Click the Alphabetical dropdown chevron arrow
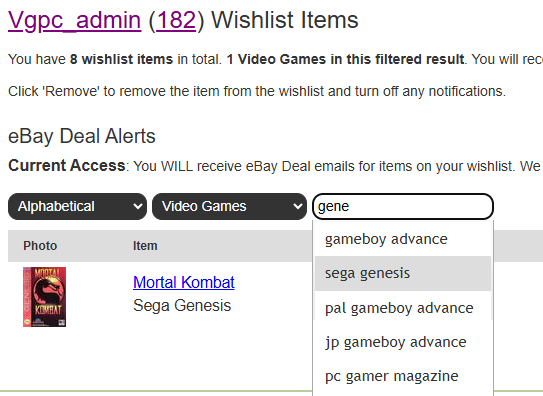Viewport: 543px width, 396px height. pos(137,206)
